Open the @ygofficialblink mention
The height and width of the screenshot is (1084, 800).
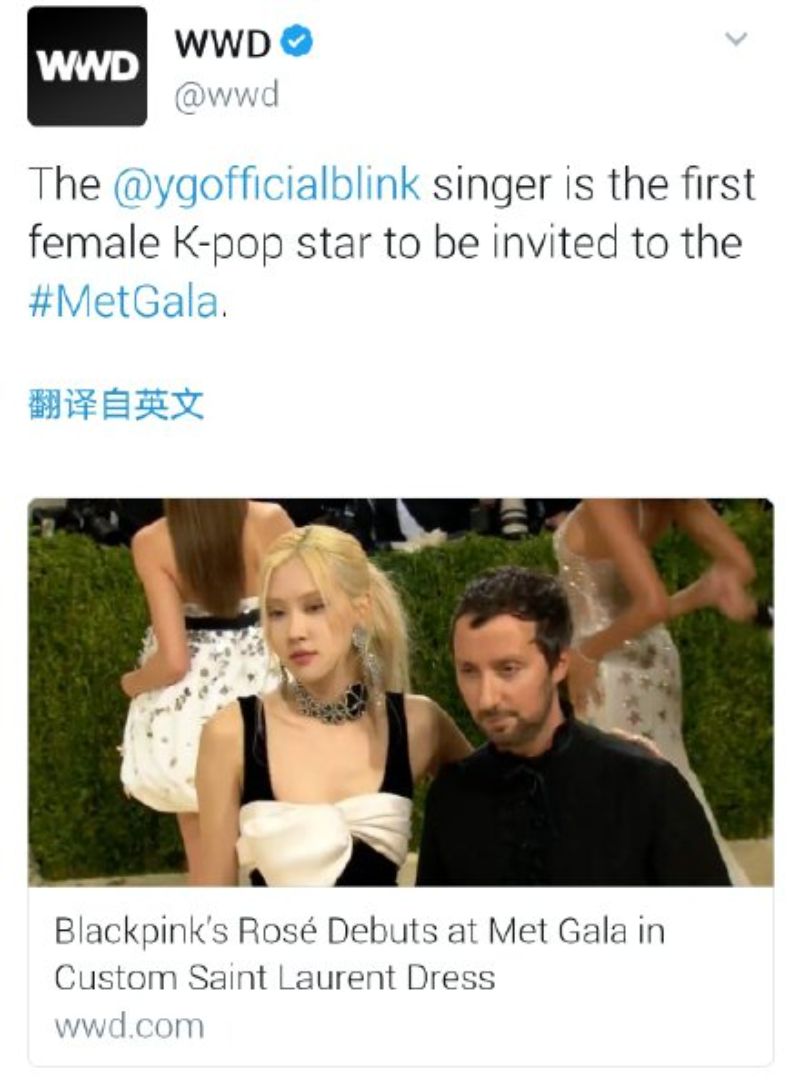(266, 185)
